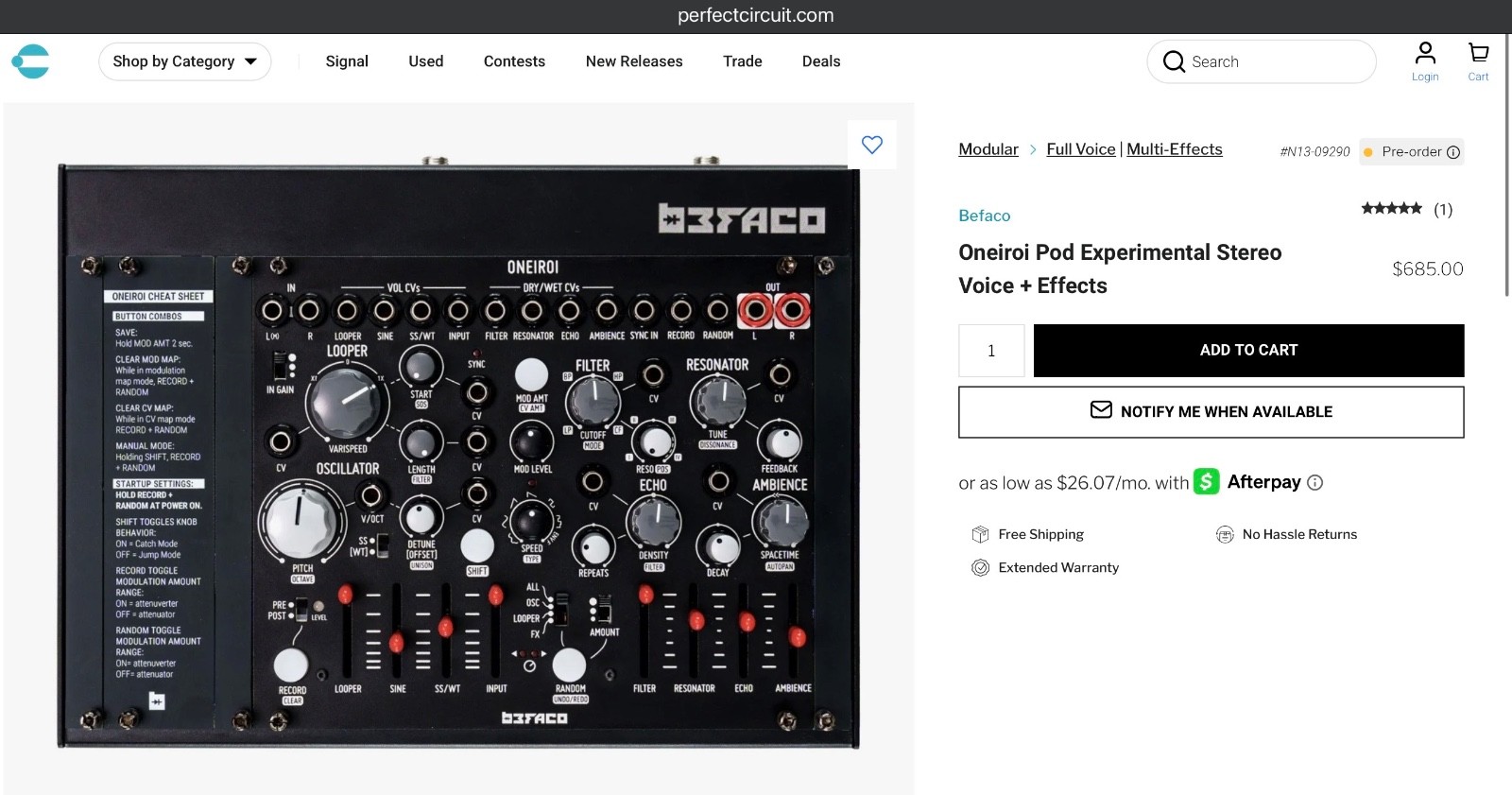Click the product title Oneiroi Pod text
The width and height of the screenshot is (1512, 795).
pos(1120,268)
